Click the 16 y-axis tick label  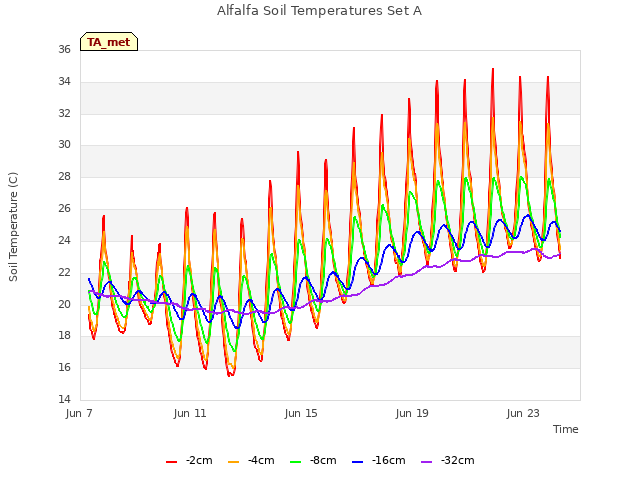point(64,367)
